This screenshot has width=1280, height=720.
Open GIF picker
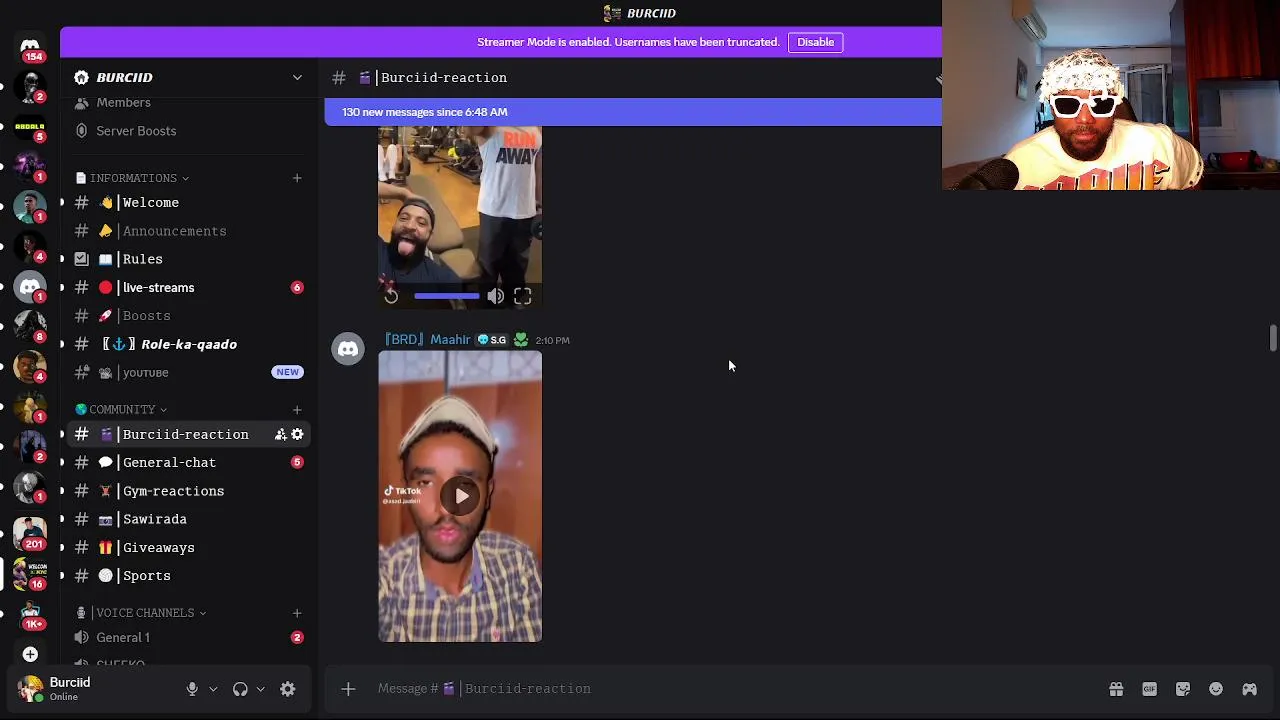1149,689
